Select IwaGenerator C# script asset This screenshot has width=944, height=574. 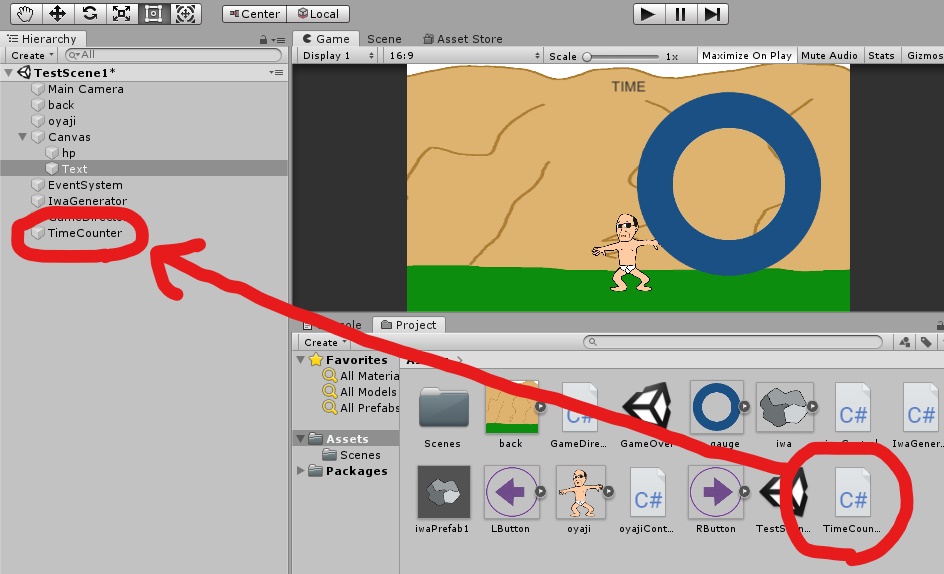click(x=920, y=416)
